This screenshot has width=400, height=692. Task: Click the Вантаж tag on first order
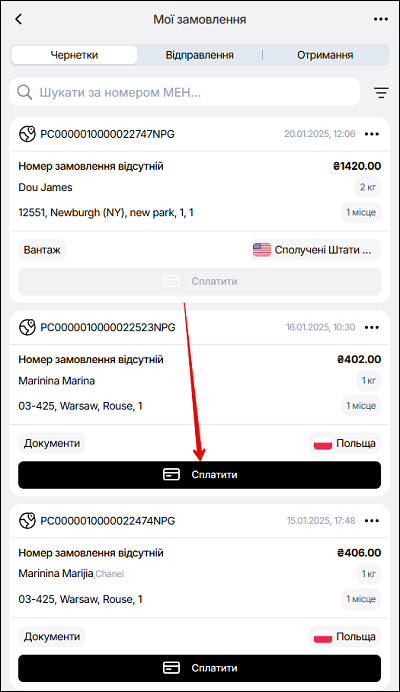42,250
